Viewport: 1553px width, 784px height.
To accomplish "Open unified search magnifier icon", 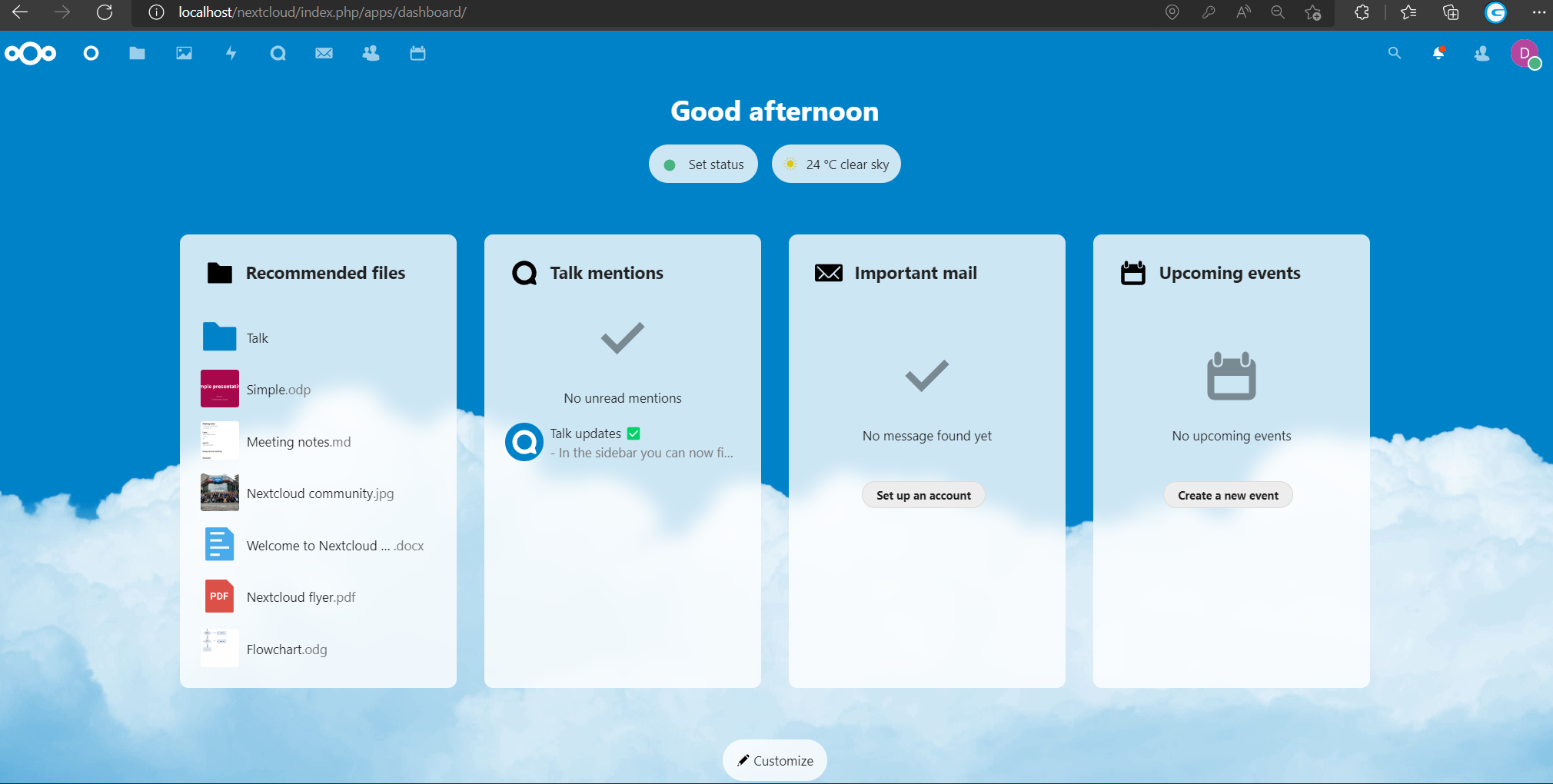I will coord(1395,53).
